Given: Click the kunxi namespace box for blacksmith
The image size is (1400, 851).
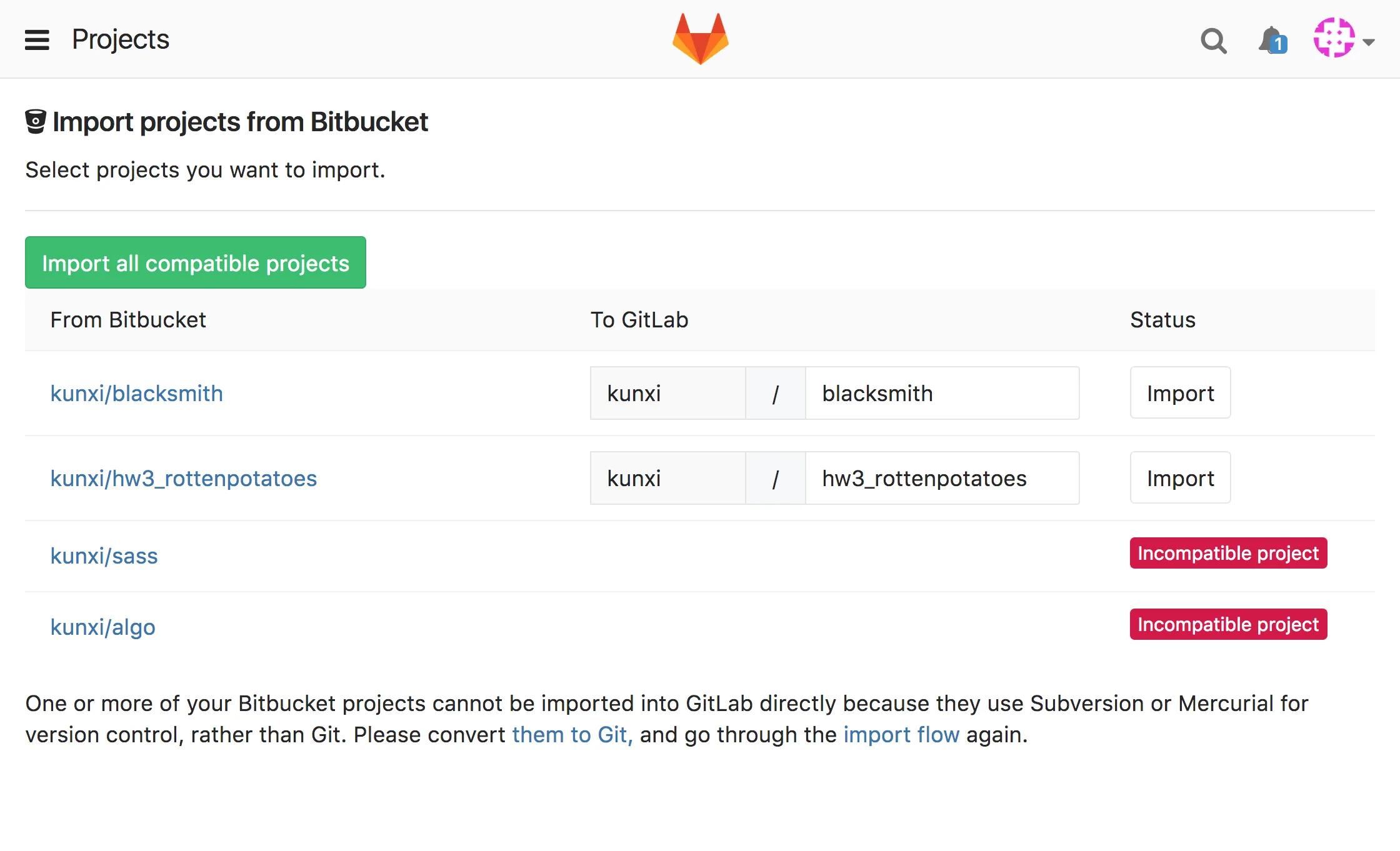Looking at the screenshot, I should coord(667,394).
